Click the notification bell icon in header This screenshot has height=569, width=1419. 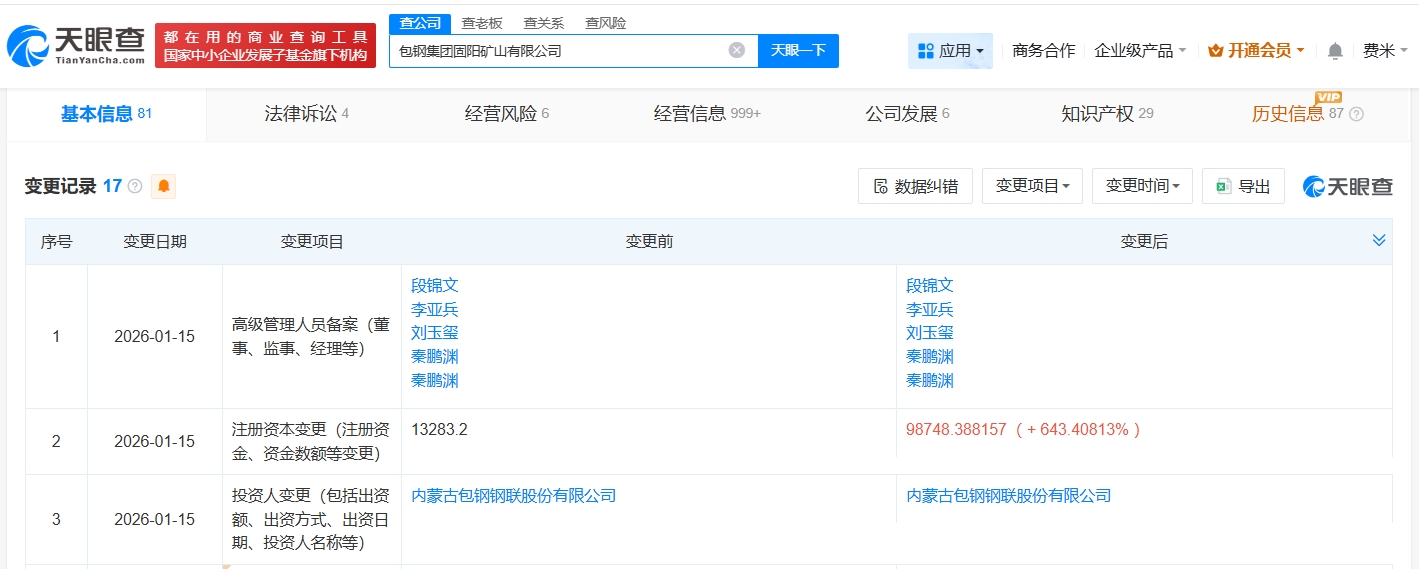[1335, 51]
